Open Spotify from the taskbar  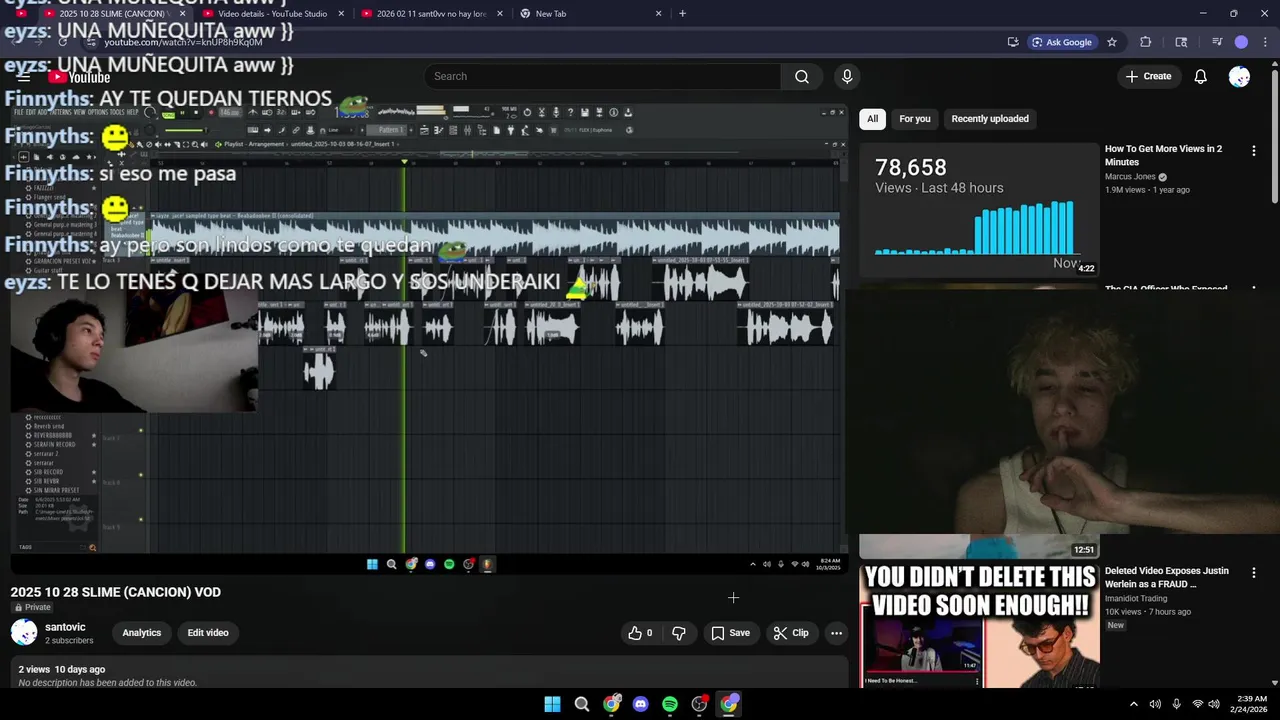670,704
